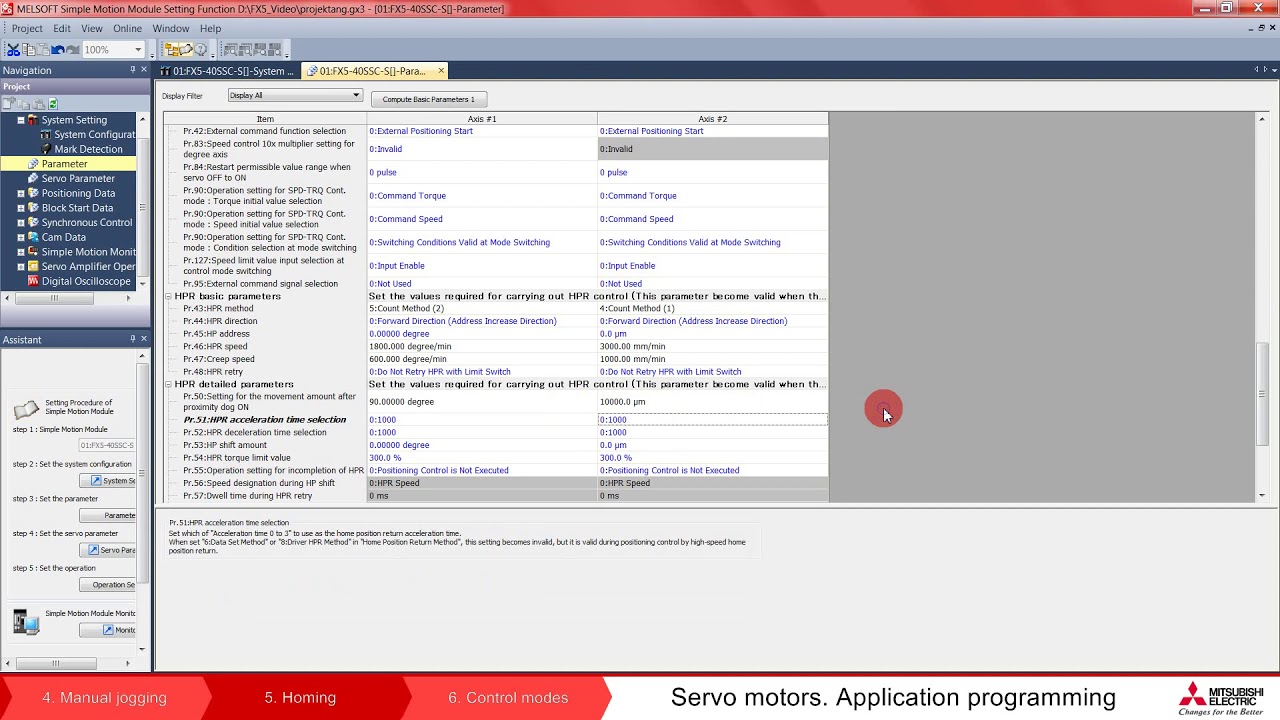Click the Cut scissors toolbar icon
Image resolution: width=1280 pixels, height=720 pixels.
13,49
